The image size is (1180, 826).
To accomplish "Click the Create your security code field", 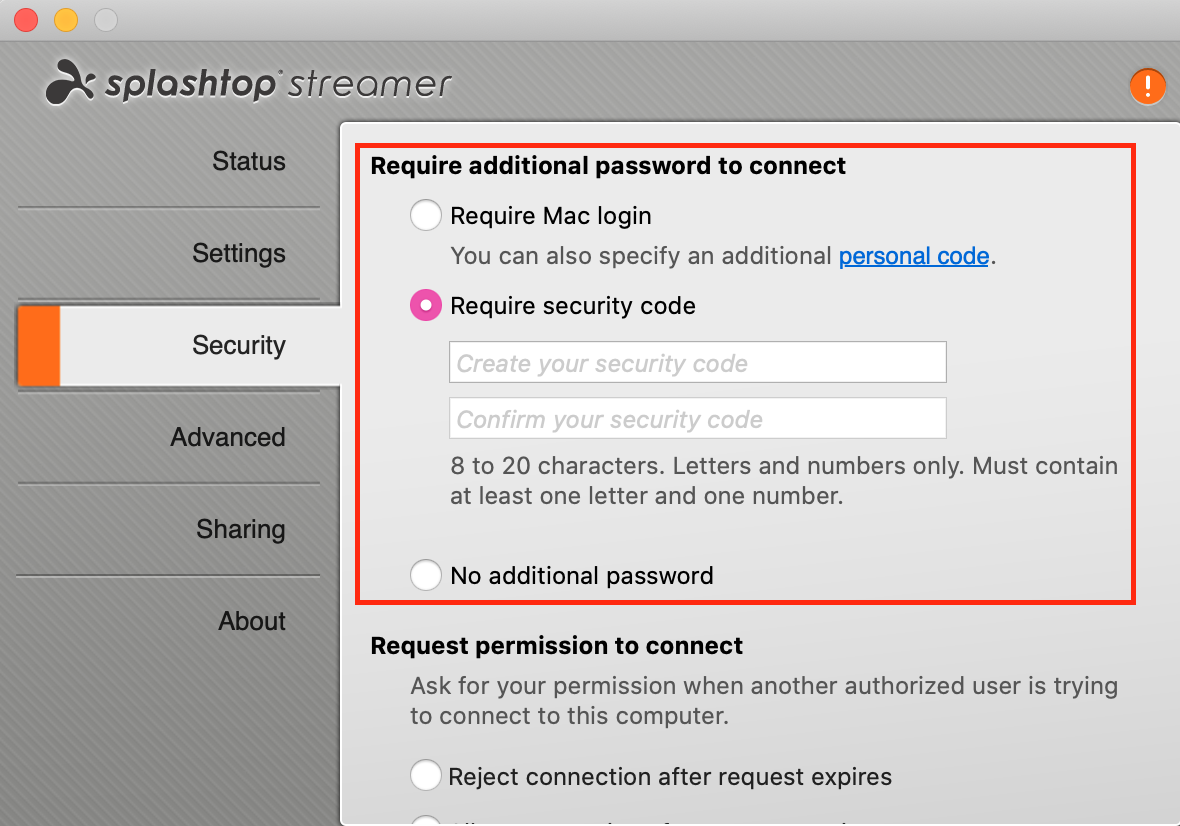I will coord(697,363).
